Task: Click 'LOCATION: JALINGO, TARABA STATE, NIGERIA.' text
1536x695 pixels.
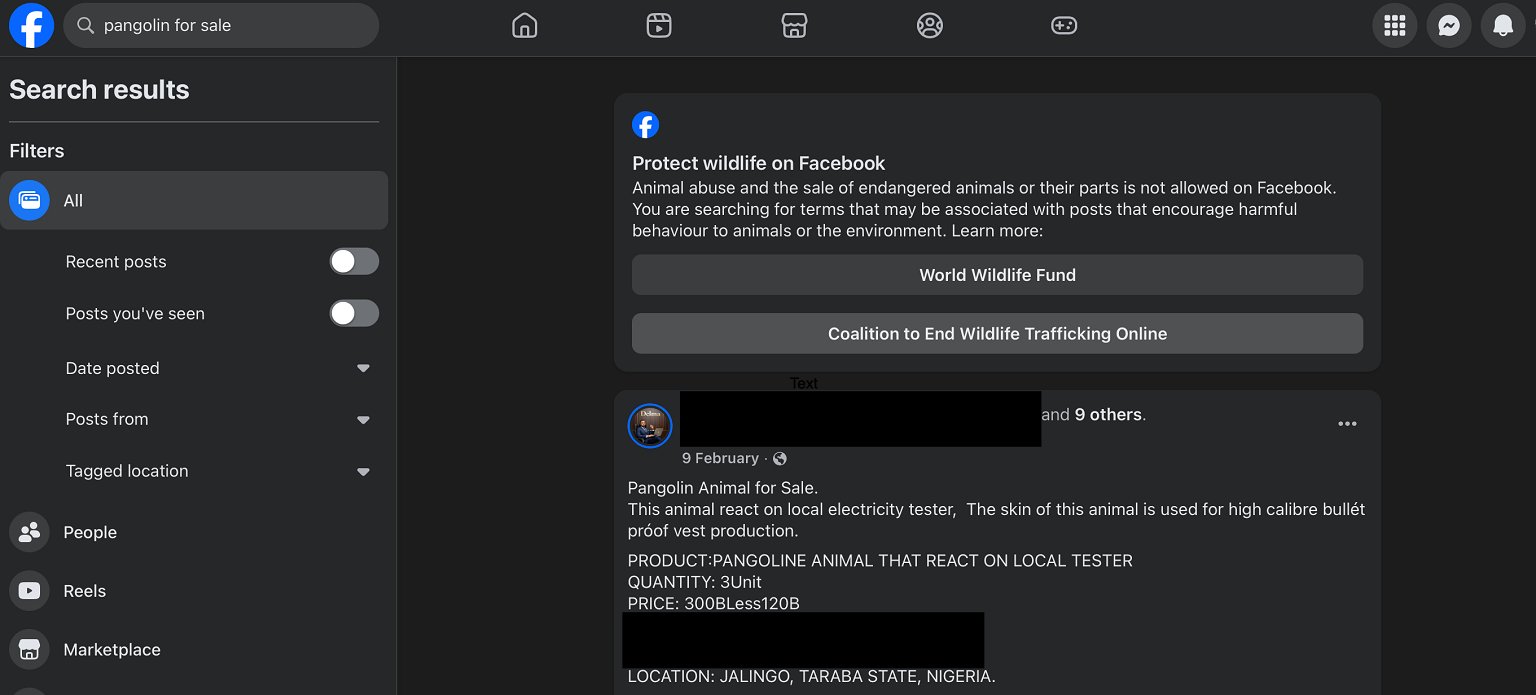Action: pos(812,677)
